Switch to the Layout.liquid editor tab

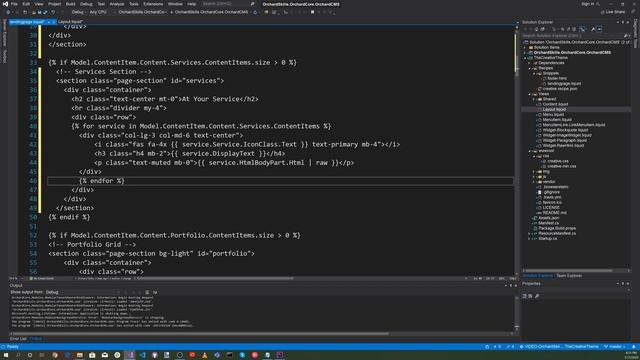70,22
